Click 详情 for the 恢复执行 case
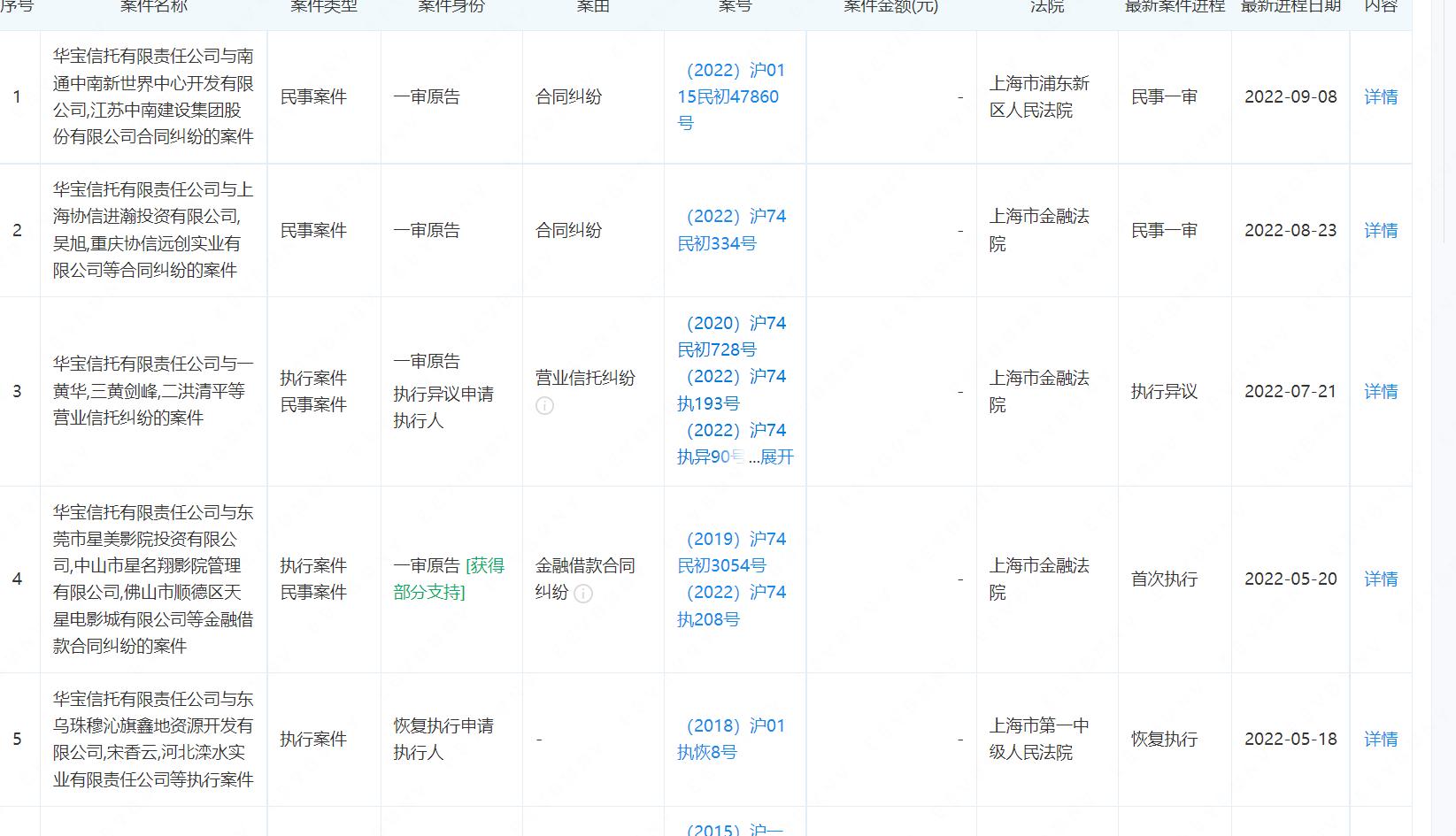Viewport: 1456px width, 836px height. 1381,739
